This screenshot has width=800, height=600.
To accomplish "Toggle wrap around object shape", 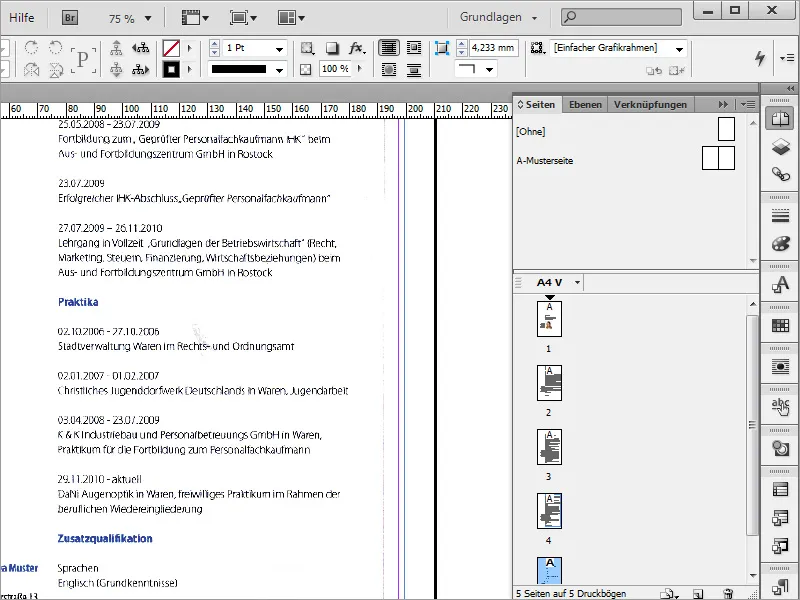I will (x=389, y=69).
